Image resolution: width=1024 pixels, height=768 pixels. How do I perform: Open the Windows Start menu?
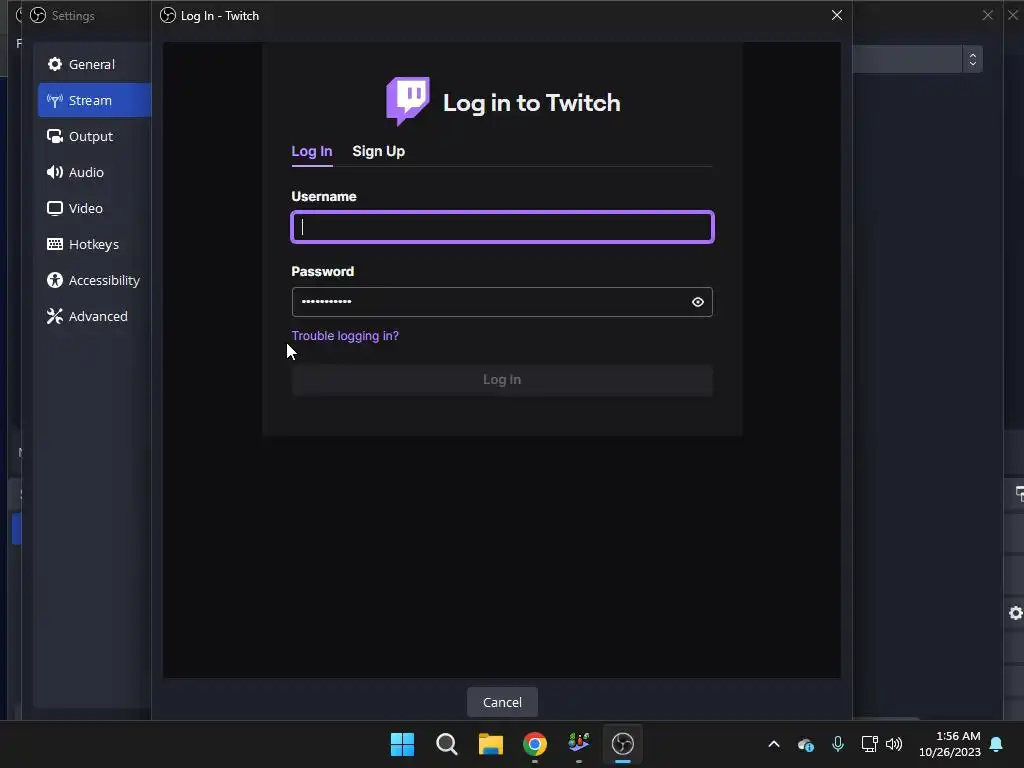402,744
